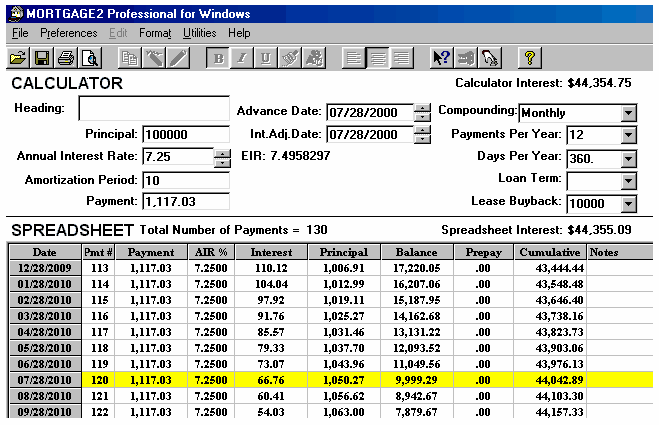Toggle Italic formatting button
The width and height of the screenshot is (659, 425).
(x=242, y=58)
